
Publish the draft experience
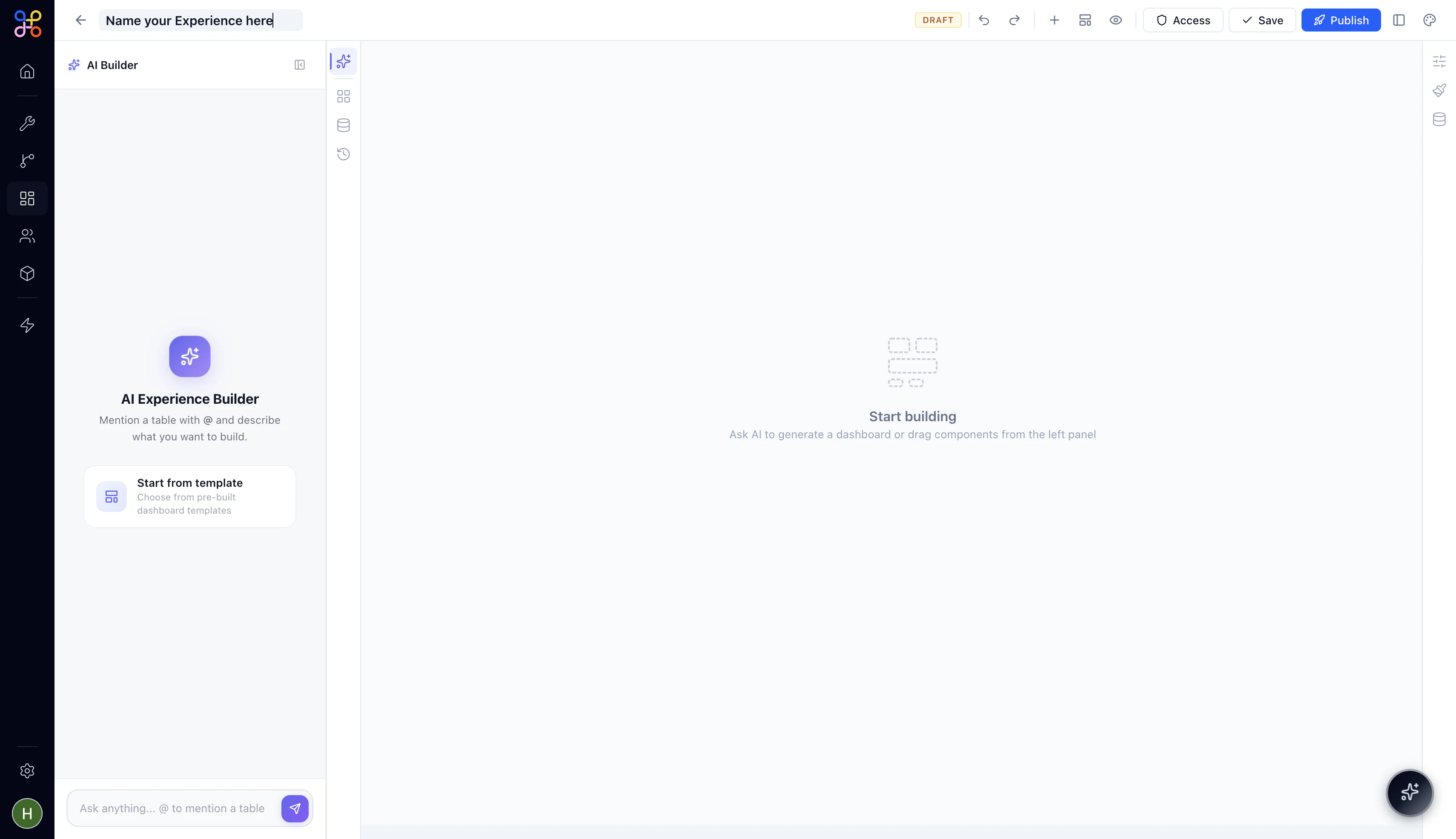[1340, 20]
